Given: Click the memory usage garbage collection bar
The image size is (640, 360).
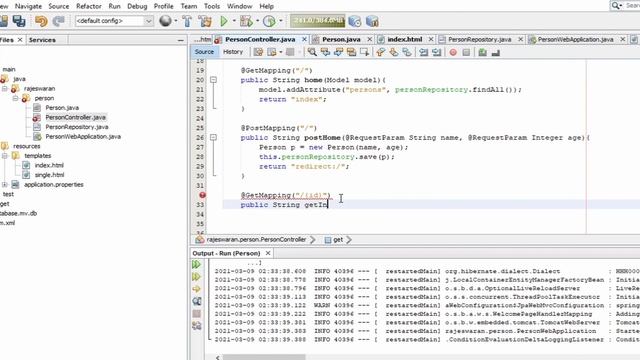Looking at the screenshot, I should [318, 21].
